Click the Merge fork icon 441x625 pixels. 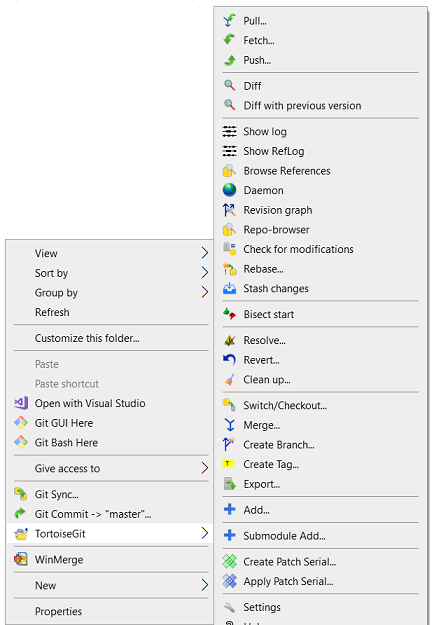(x=229, y=425)
